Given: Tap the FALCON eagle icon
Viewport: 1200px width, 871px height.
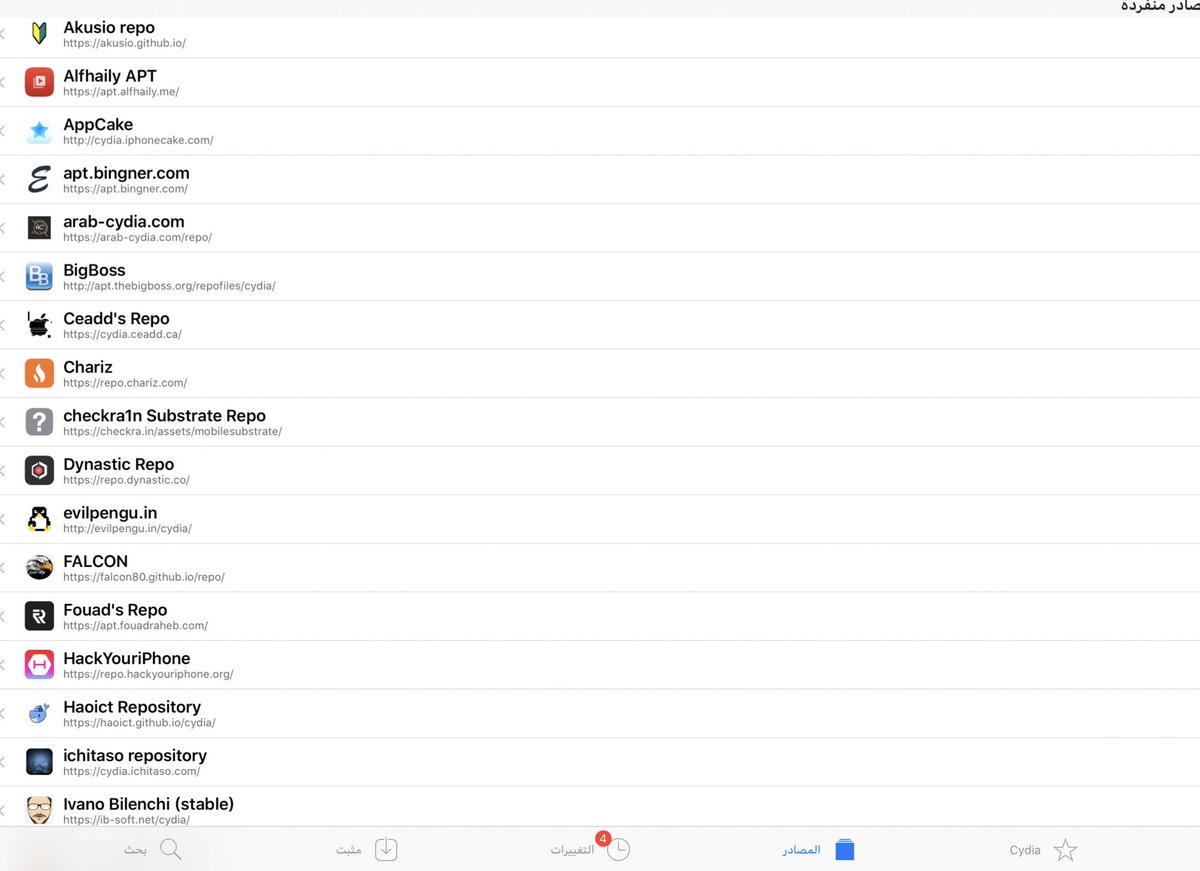Looking at the screenshot, I should pyautogui.click(x=39, y=567).
